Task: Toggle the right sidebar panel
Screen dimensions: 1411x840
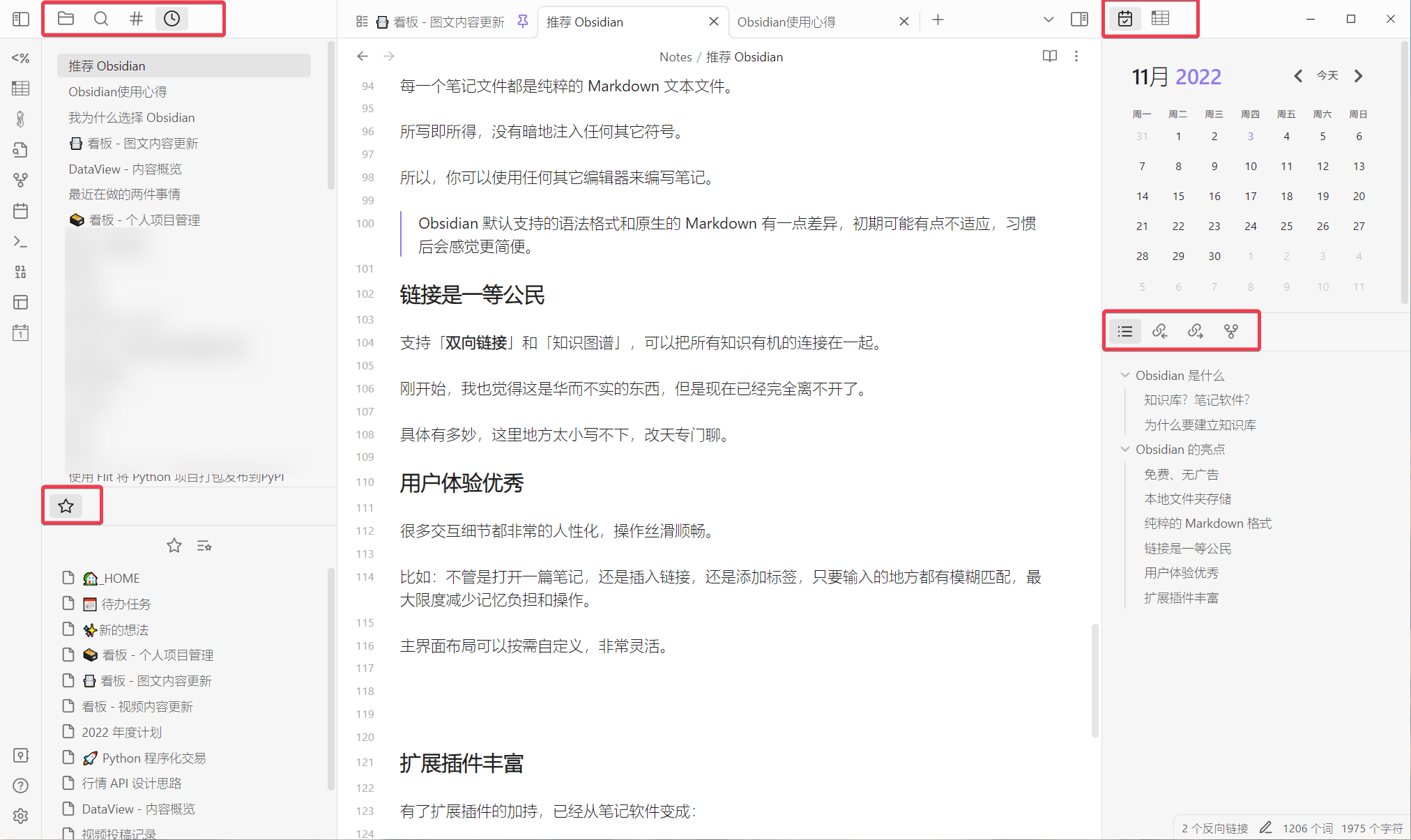Action: pos(1079,20)
